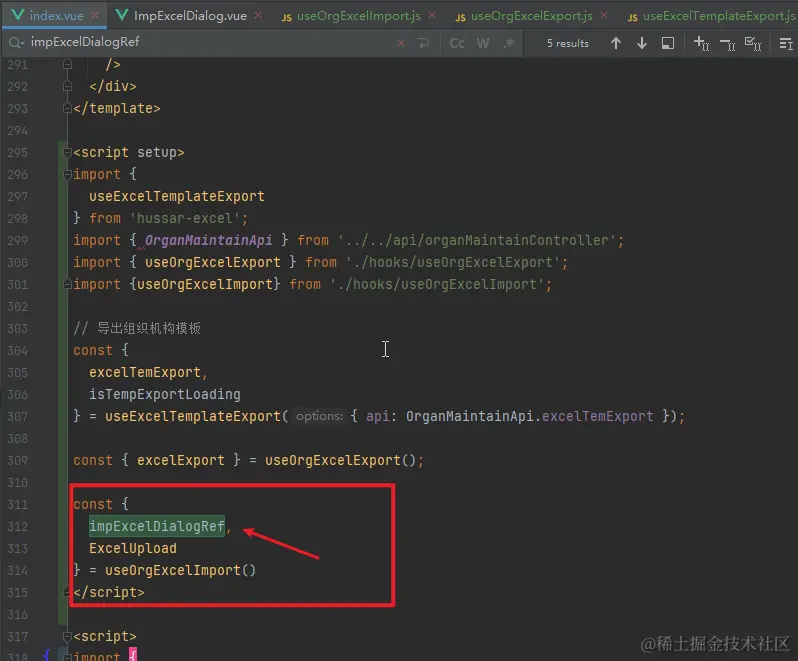The image size is (798, 661).
Task: Collapse import block fold at line 296
Action: point(67,174)
